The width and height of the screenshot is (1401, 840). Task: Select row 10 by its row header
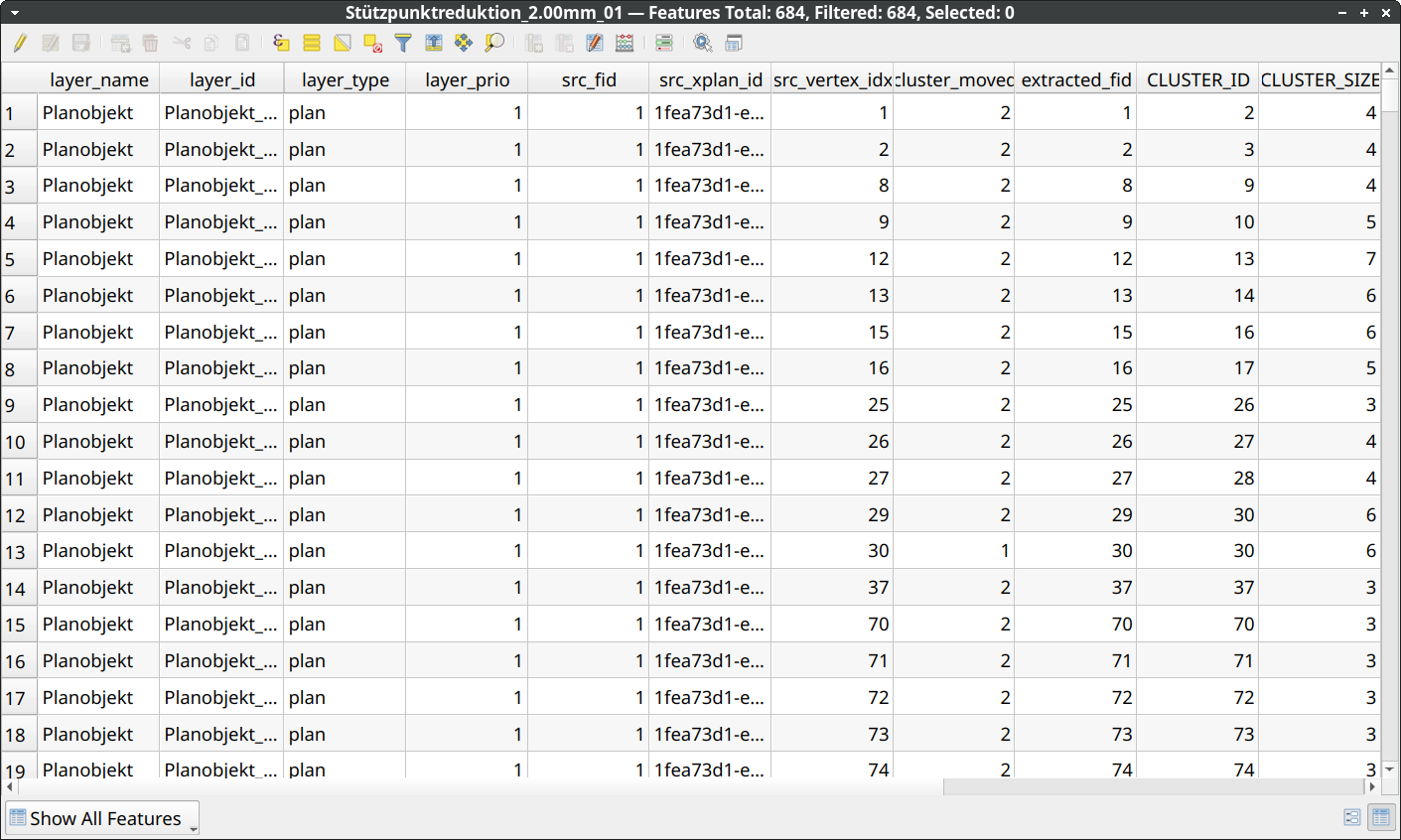coord(17,442)
